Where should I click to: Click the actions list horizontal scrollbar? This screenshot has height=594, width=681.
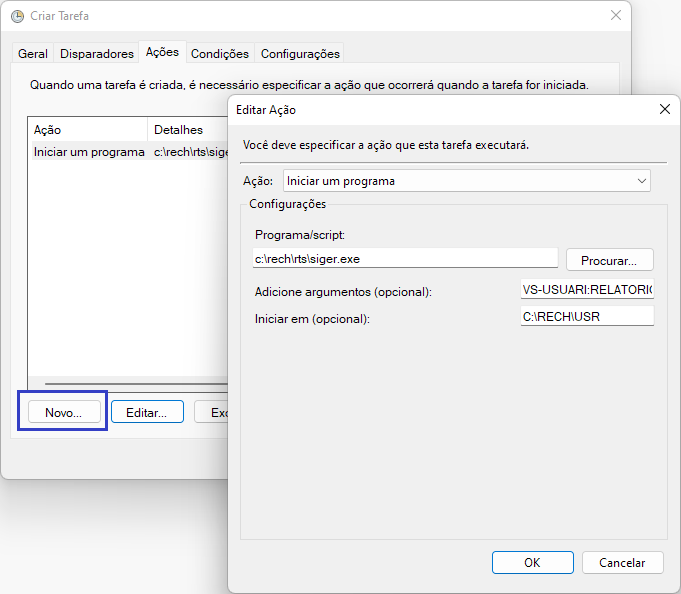pos(136,383)
